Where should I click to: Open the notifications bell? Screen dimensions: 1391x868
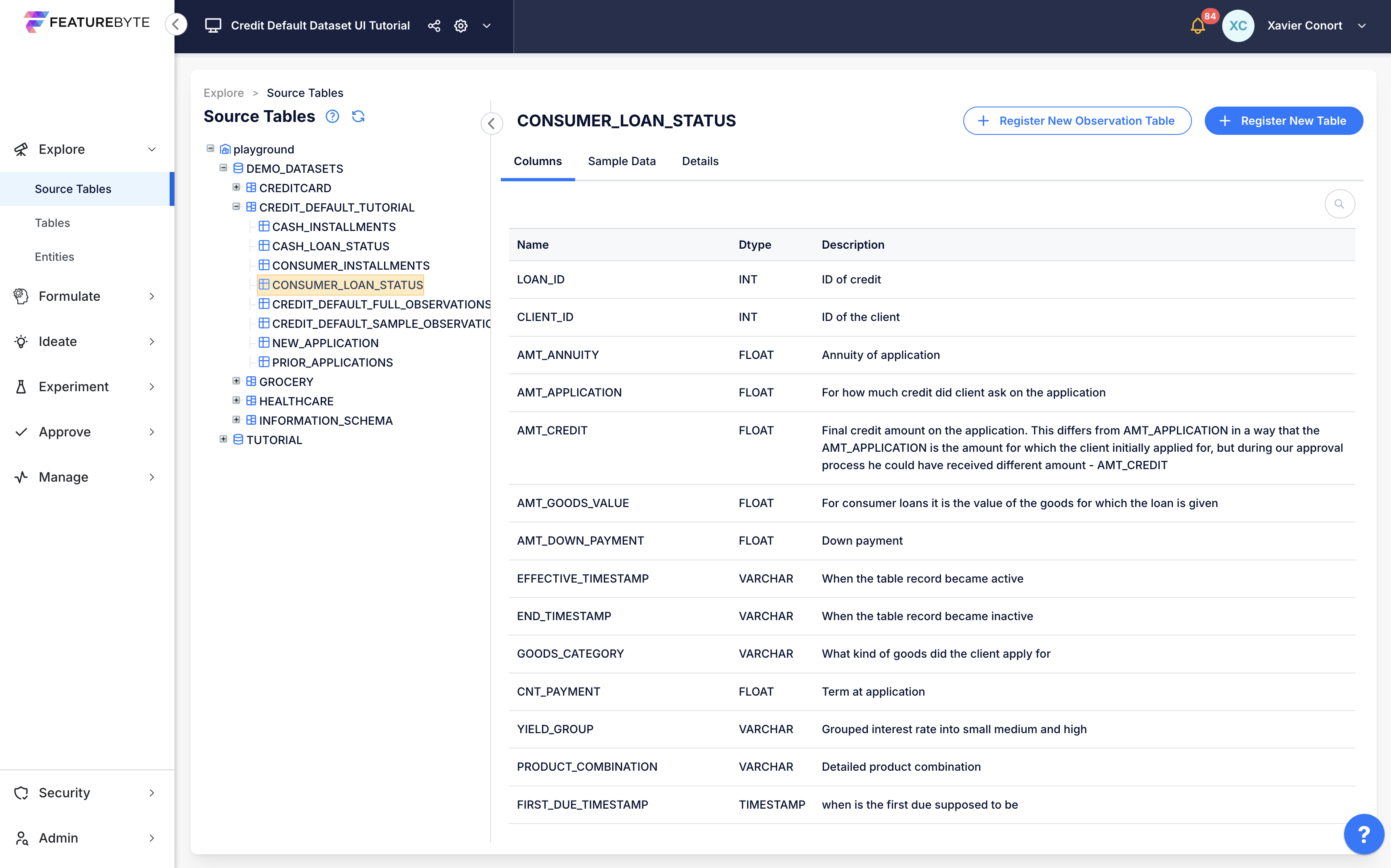click(x=1198, y=26)
